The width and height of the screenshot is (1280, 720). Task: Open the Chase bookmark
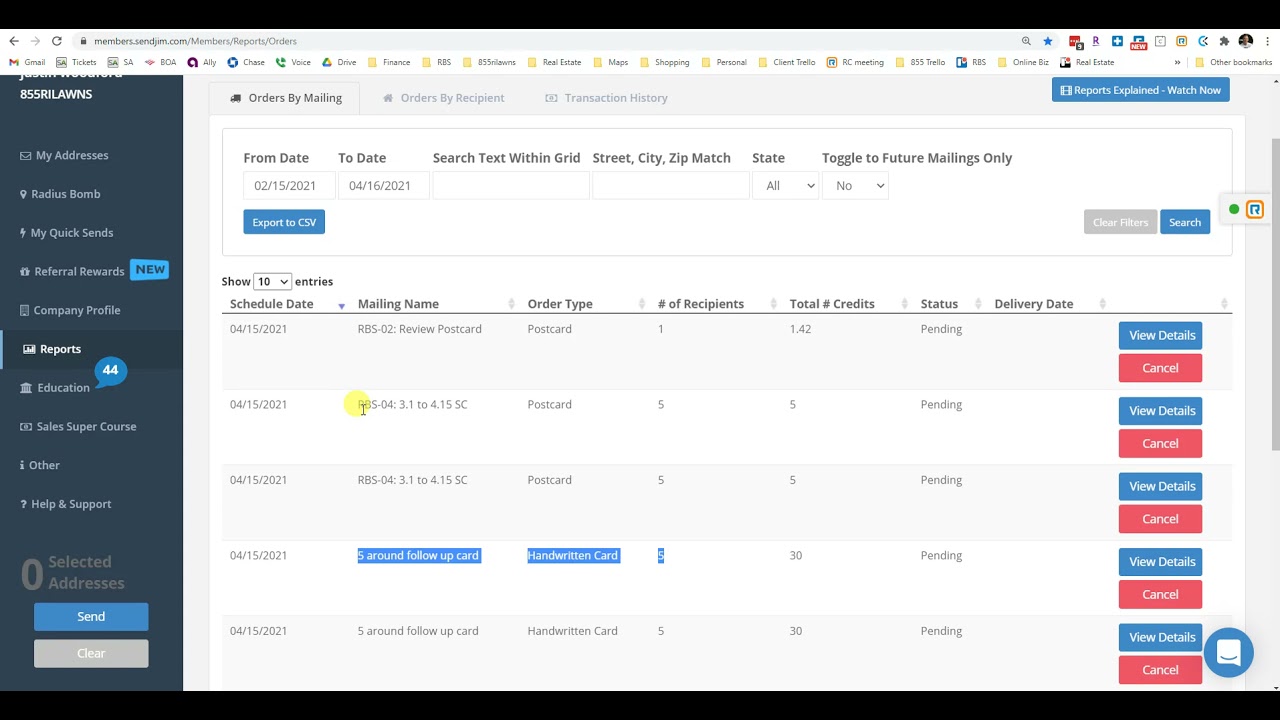click(x=246, y=62)
